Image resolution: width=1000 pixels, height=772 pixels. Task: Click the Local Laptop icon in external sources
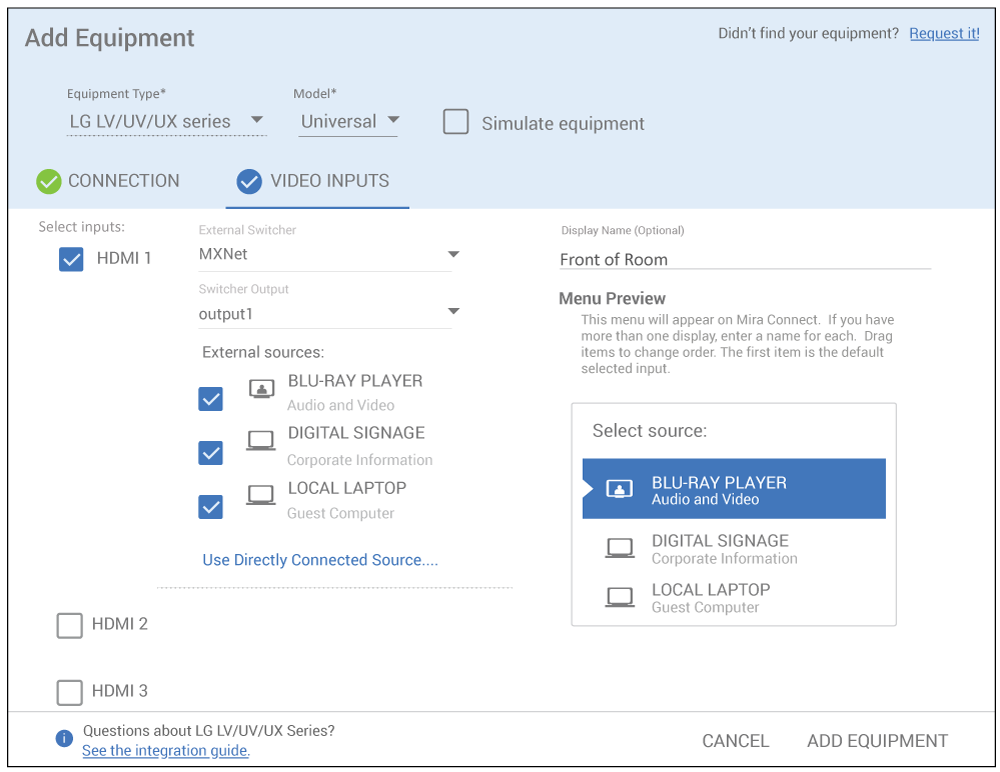click(x=261, y=495)
